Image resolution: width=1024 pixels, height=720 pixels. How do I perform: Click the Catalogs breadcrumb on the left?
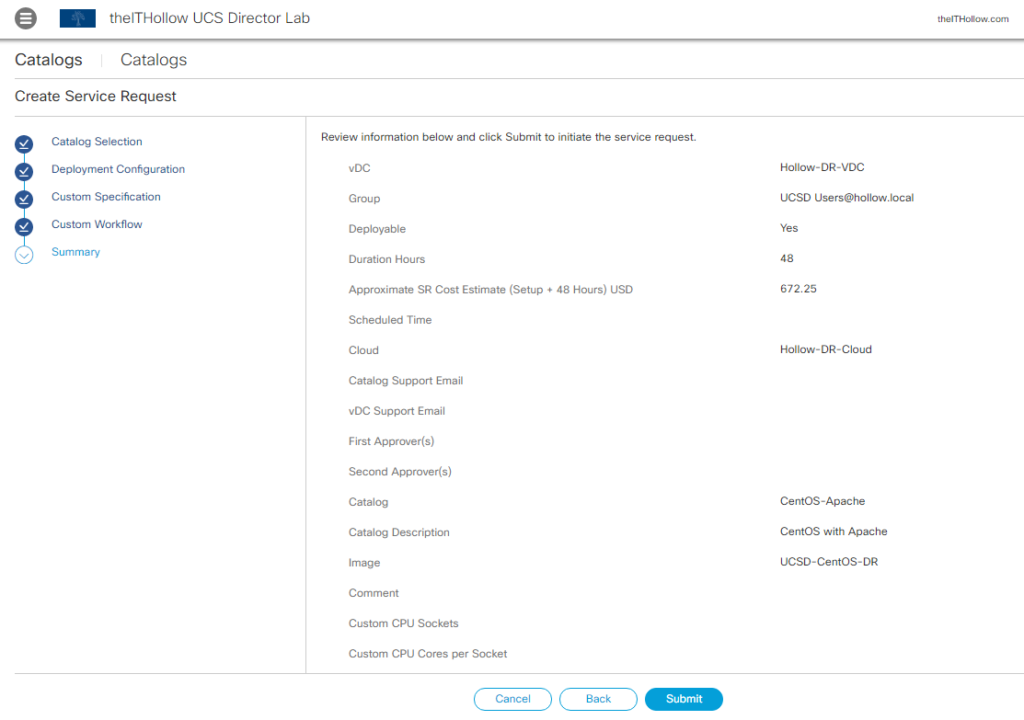(x=48, y=60)
